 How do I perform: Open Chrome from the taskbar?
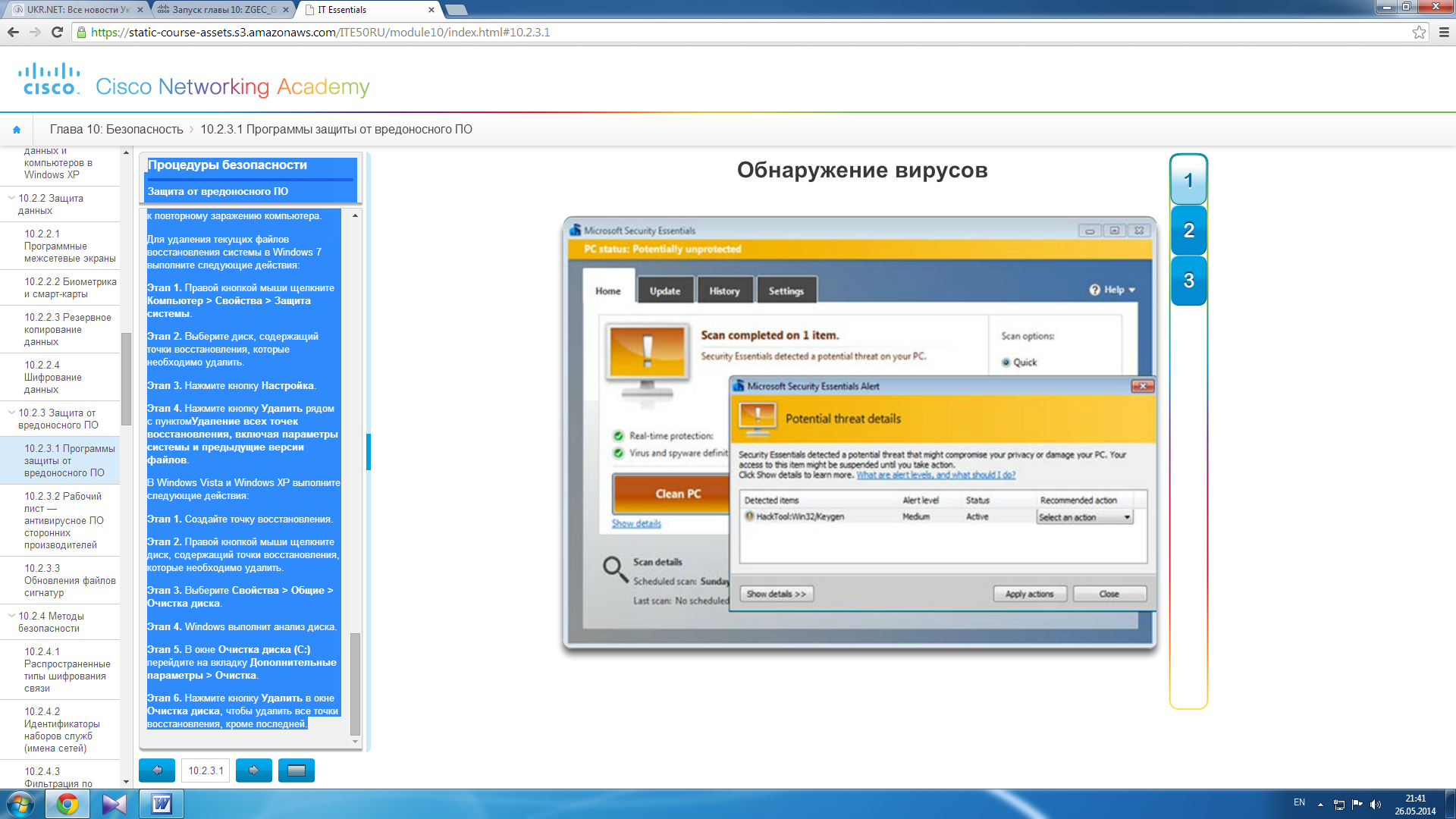(67, 804)
